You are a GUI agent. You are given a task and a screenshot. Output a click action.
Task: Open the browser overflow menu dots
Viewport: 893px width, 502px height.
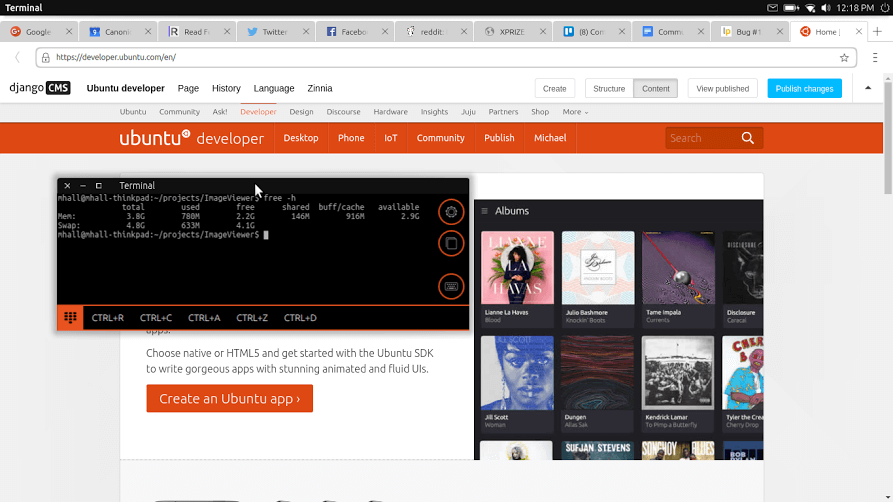click(875, 57)
